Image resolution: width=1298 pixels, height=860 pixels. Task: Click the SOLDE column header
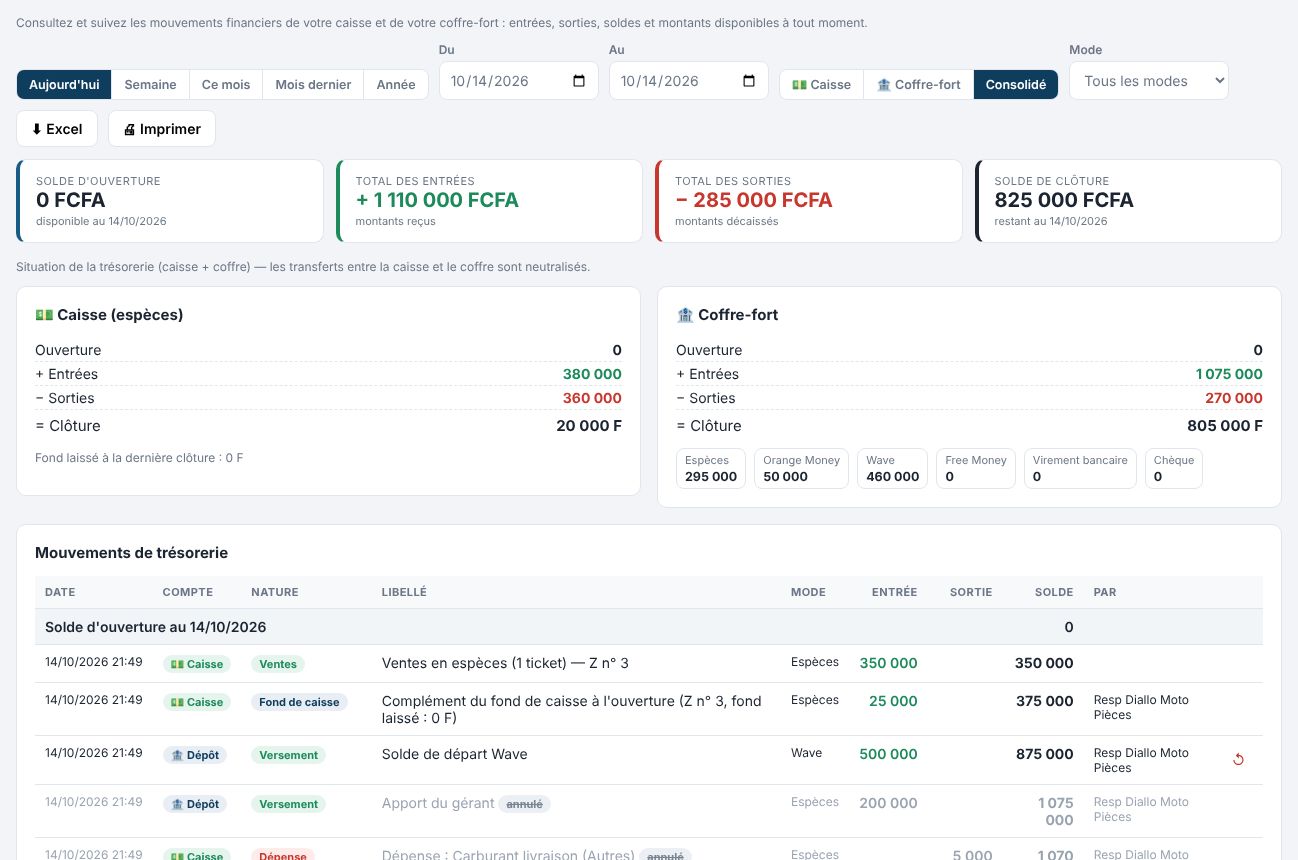1054,592
